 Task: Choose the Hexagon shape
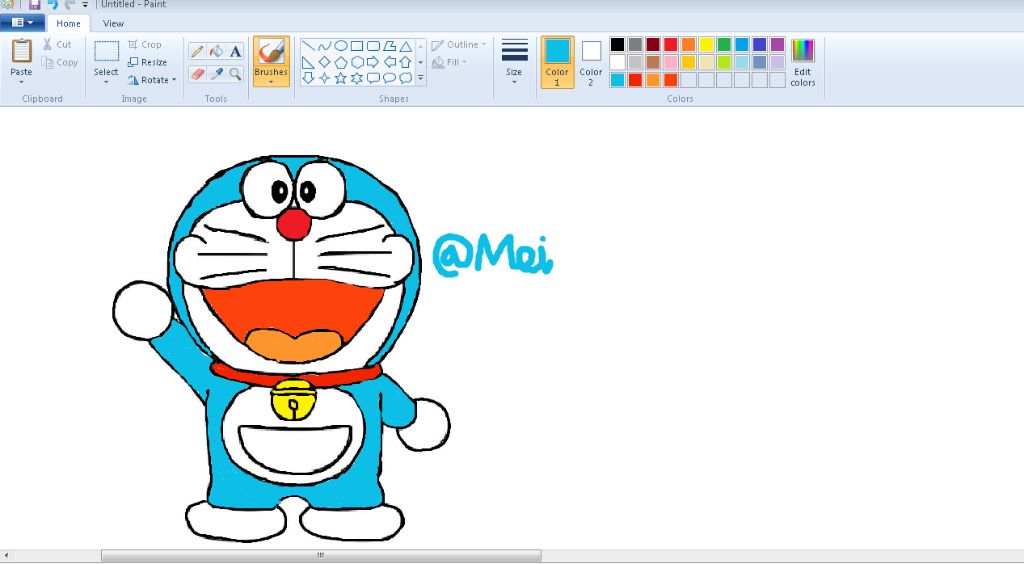[x=357, y=62]
